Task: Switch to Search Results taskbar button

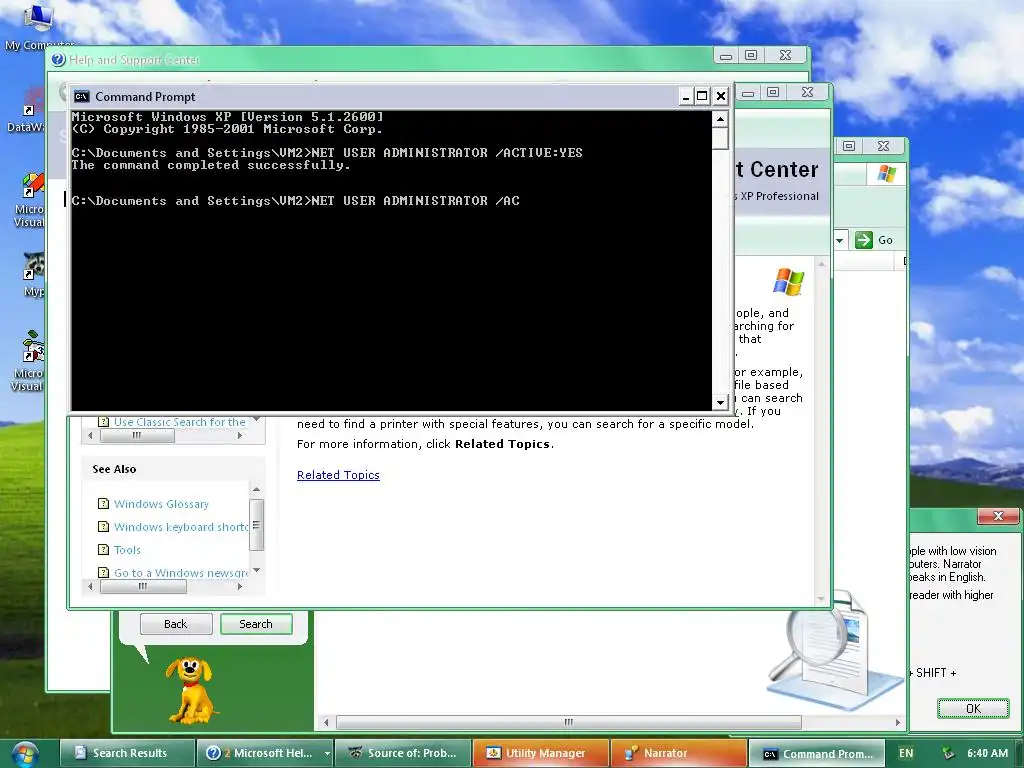Action: pyautogui.click(x=128, y=753)
